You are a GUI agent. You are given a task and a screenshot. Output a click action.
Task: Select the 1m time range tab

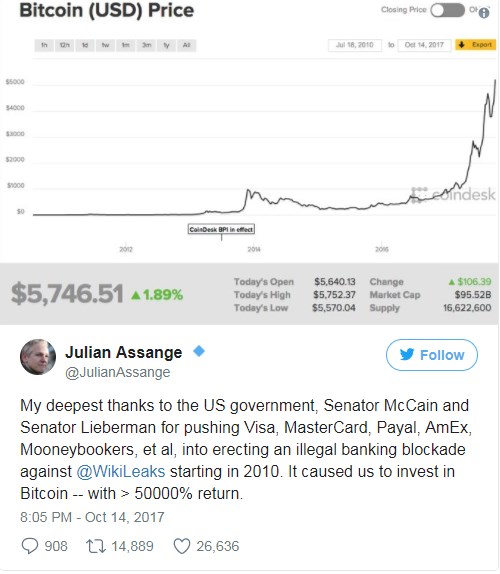(x=126, y=45)
